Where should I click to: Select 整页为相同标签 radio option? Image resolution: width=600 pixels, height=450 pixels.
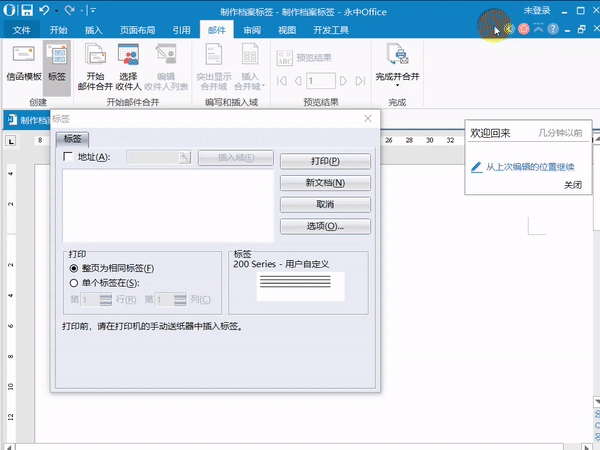coord(74,268)
